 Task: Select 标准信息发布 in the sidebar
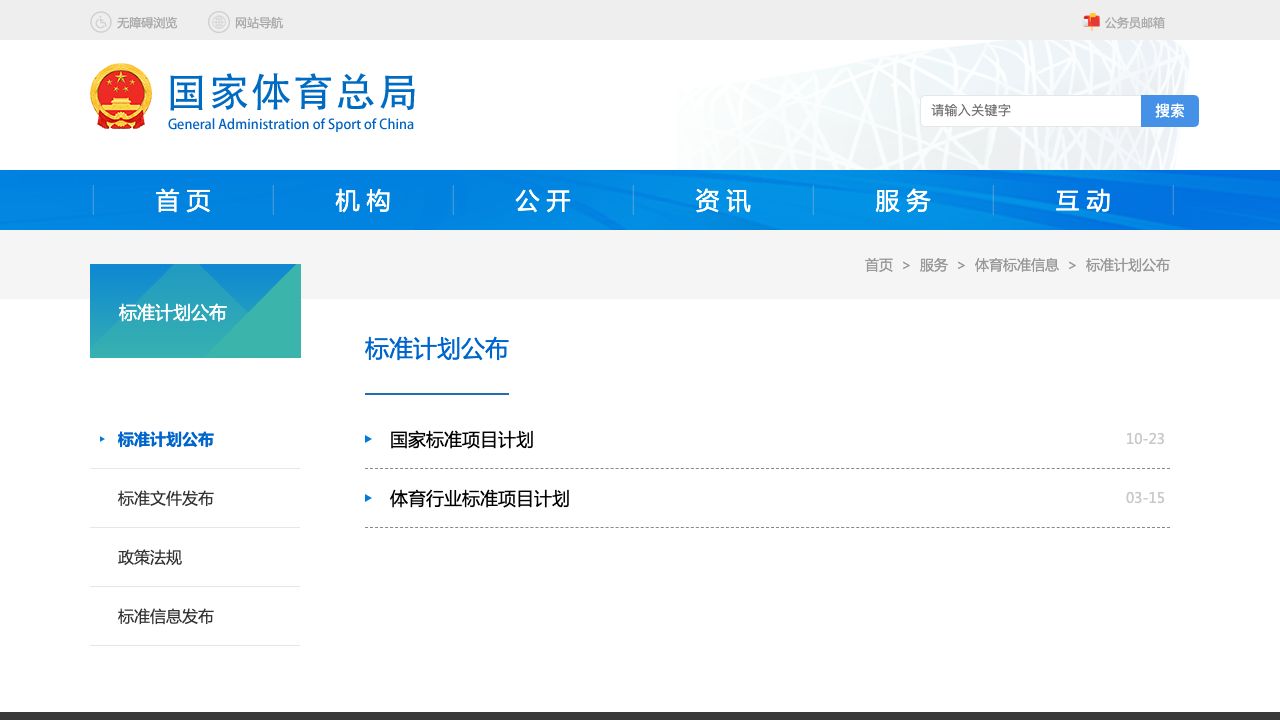(166, 616)
